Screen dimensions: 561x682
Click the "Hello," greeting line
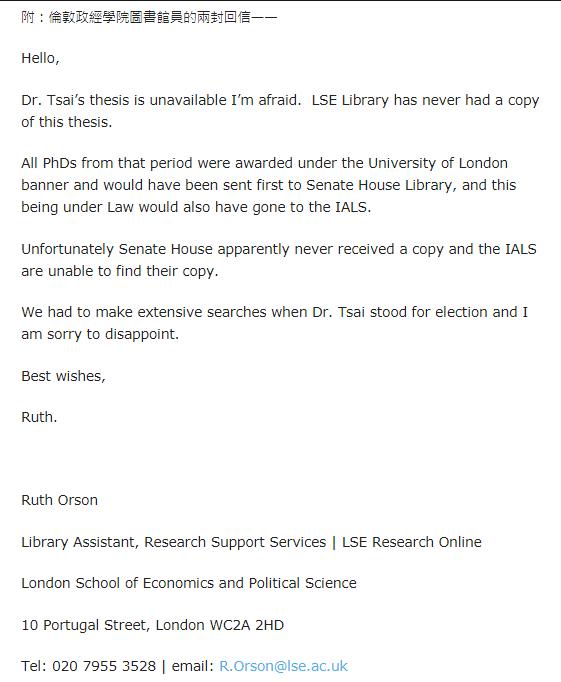tap(40, 58)
